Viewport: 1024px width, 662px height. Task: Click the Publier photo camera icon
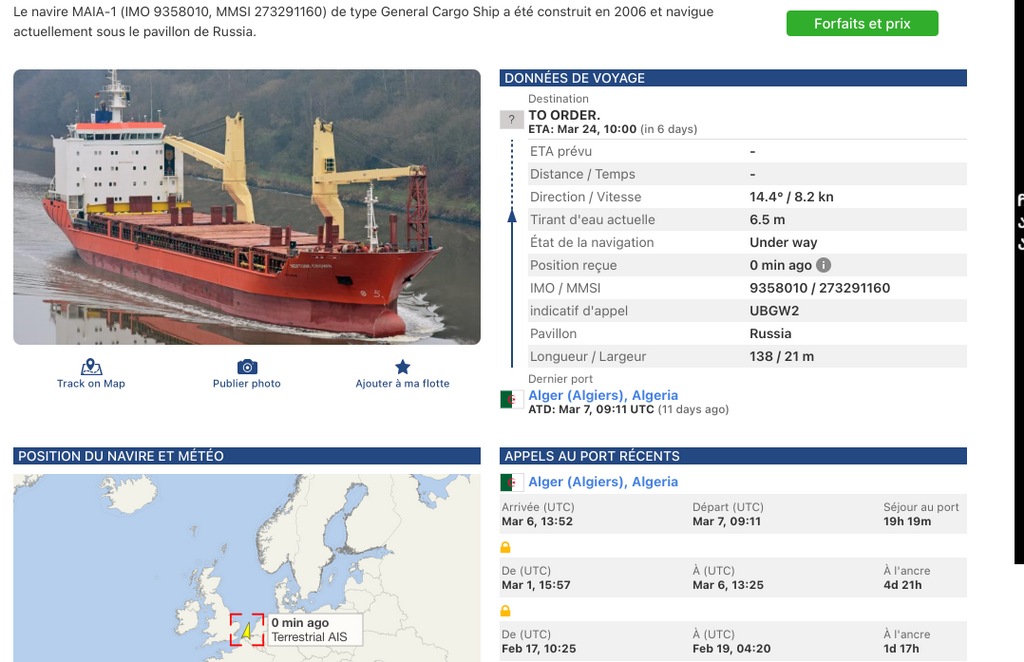pyautogui.click(x=247, y=367)
